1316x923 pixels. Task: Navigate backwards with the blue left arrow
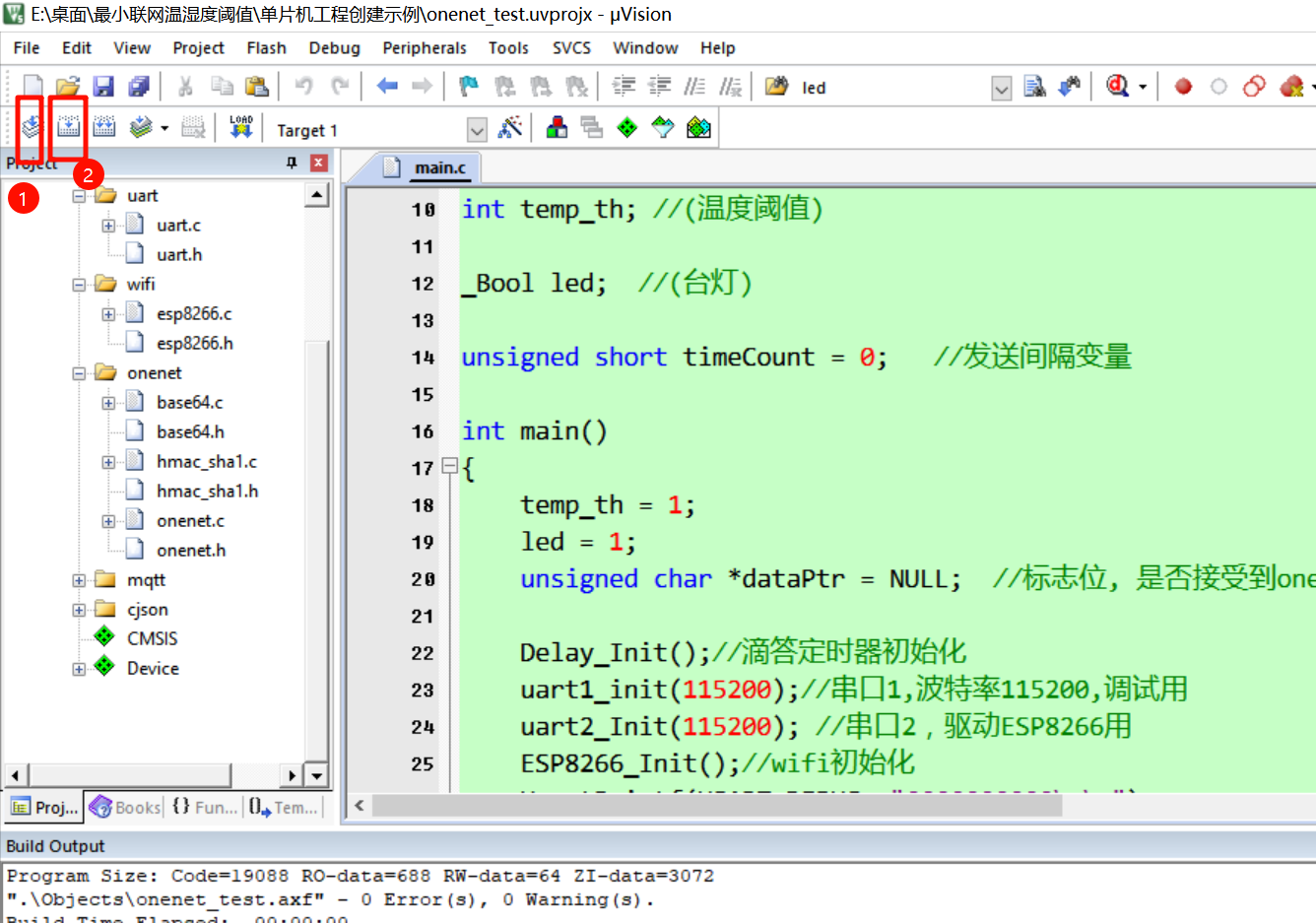[x=387, y=87]
